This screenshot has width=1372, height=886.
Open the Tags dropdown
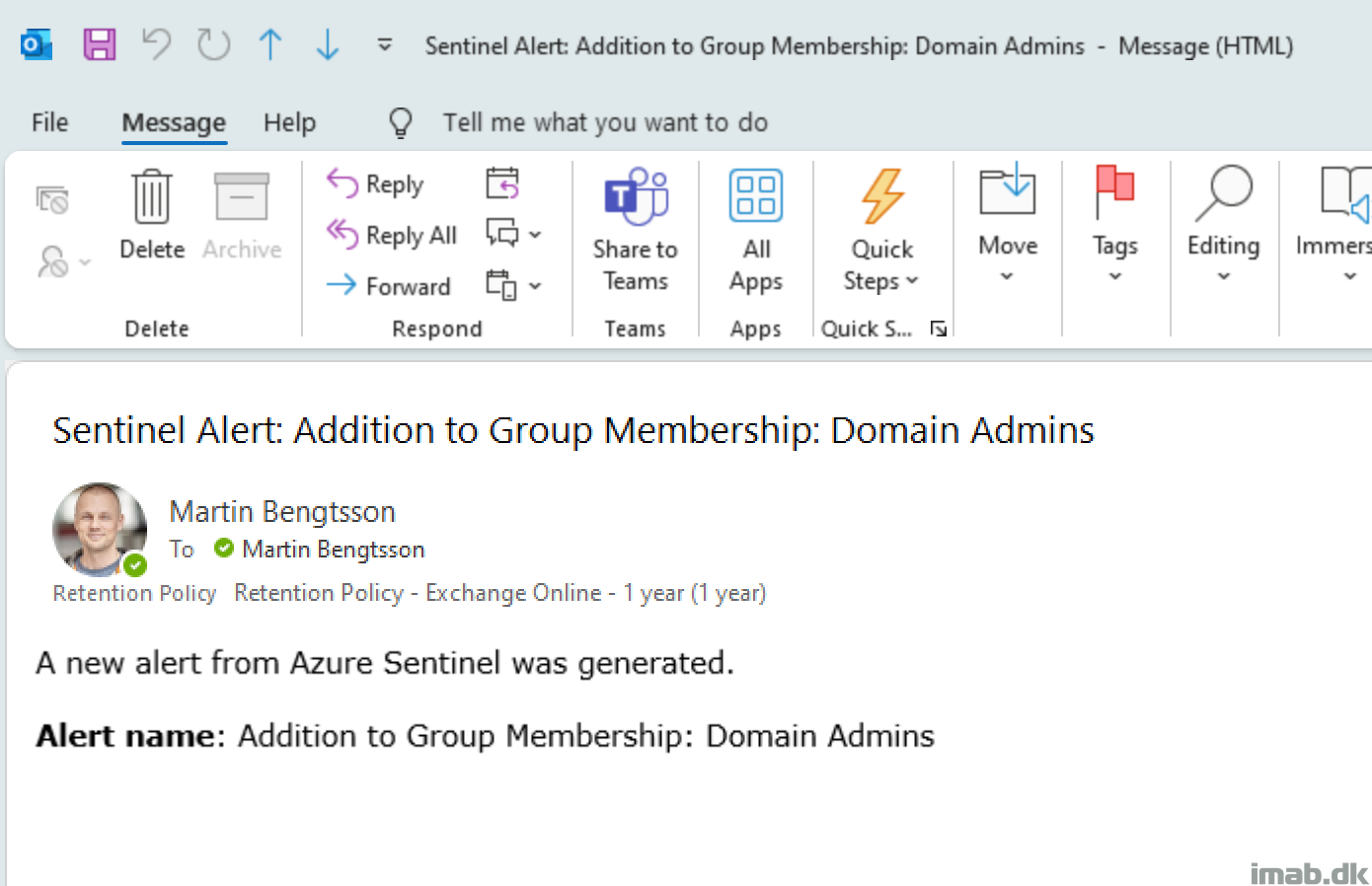1115,225
